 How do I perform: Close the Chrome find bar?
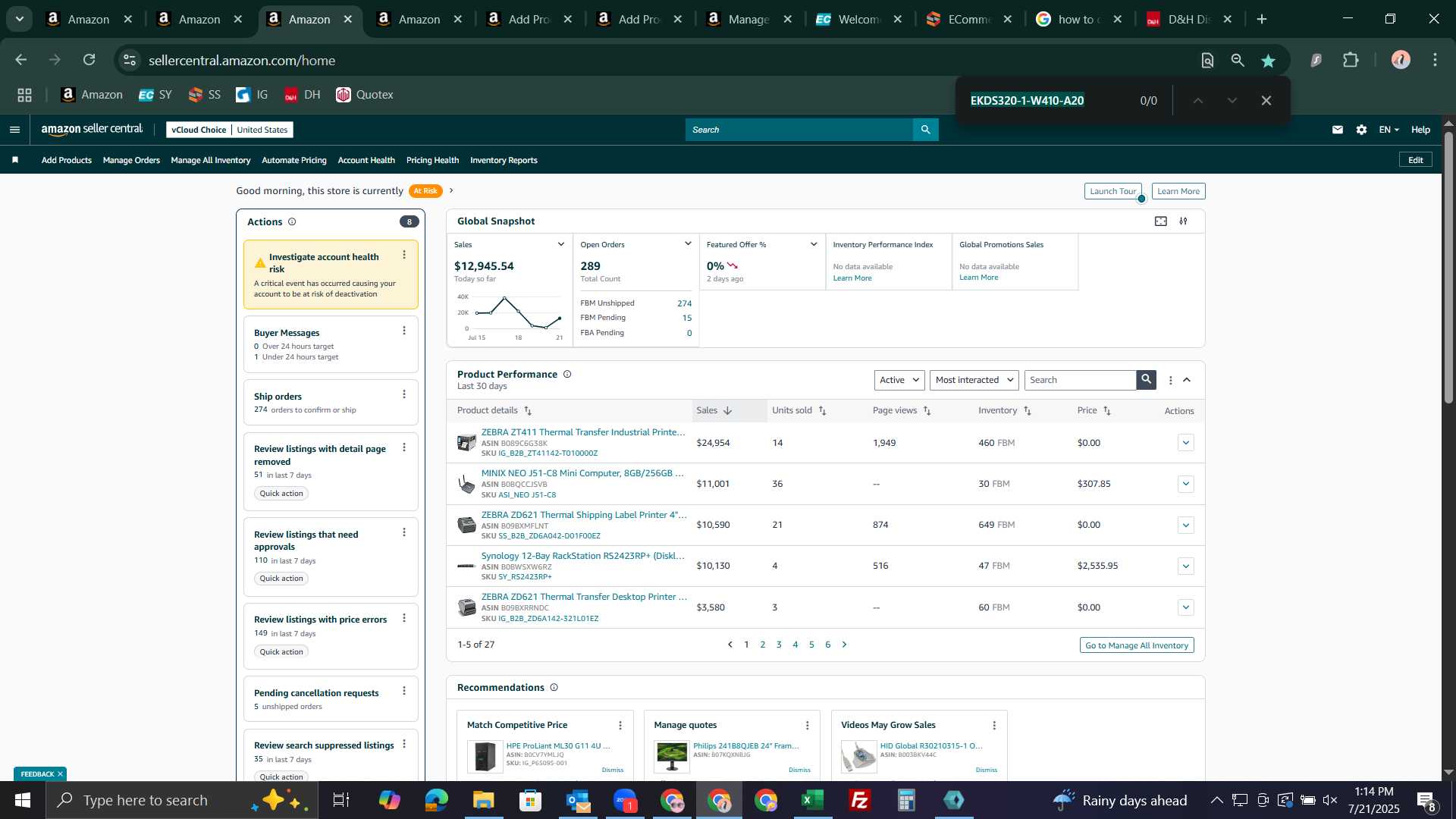(x=1266, y=101)
